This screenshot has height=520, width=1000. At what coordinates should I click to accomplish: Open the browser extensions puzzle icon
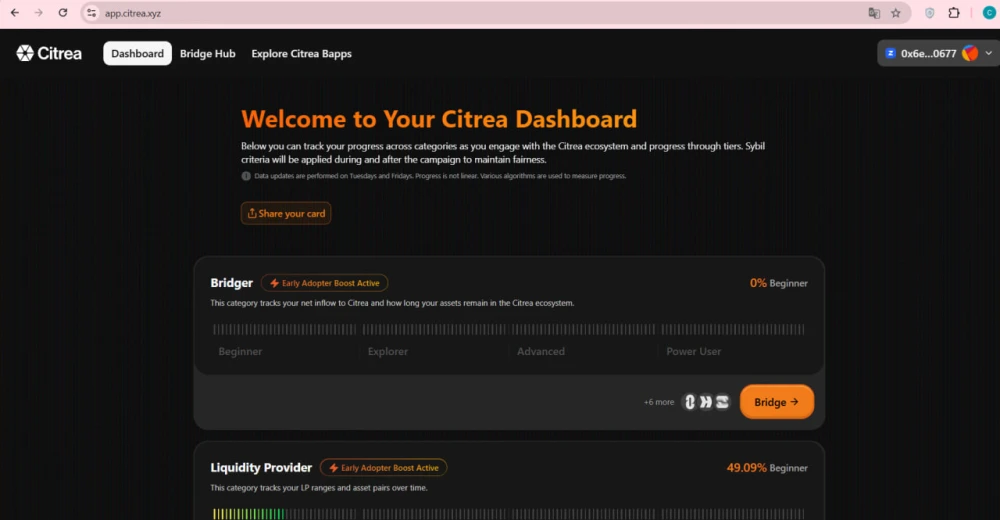(x=954, y=13)
